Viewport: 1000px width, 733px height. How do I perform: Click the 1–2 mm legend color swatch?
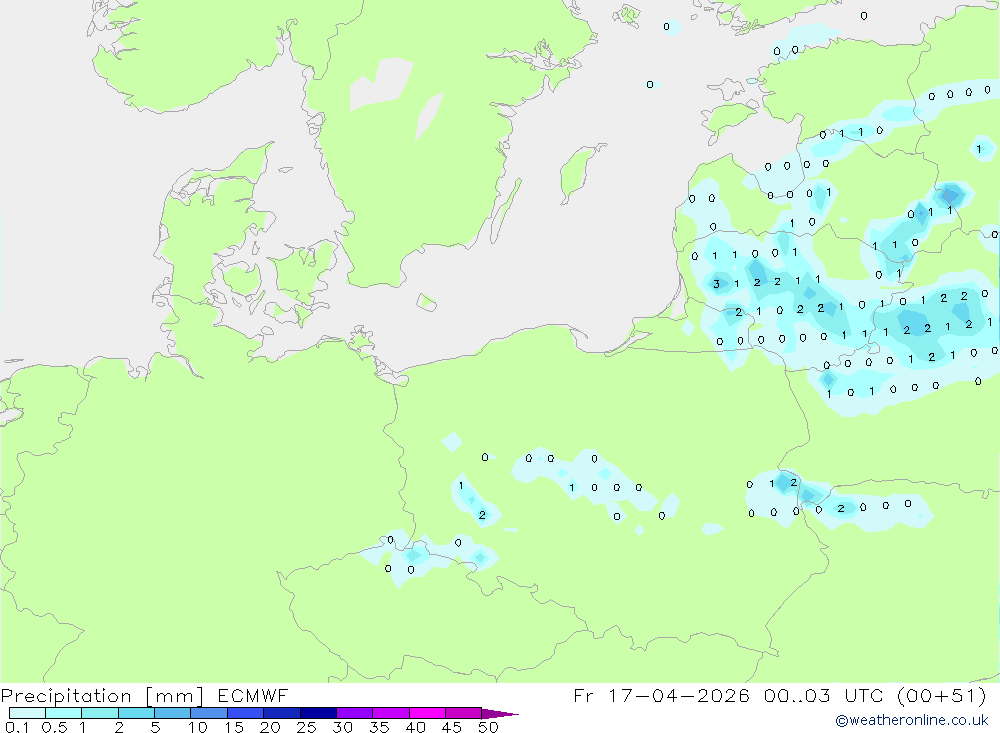(100, 713)
